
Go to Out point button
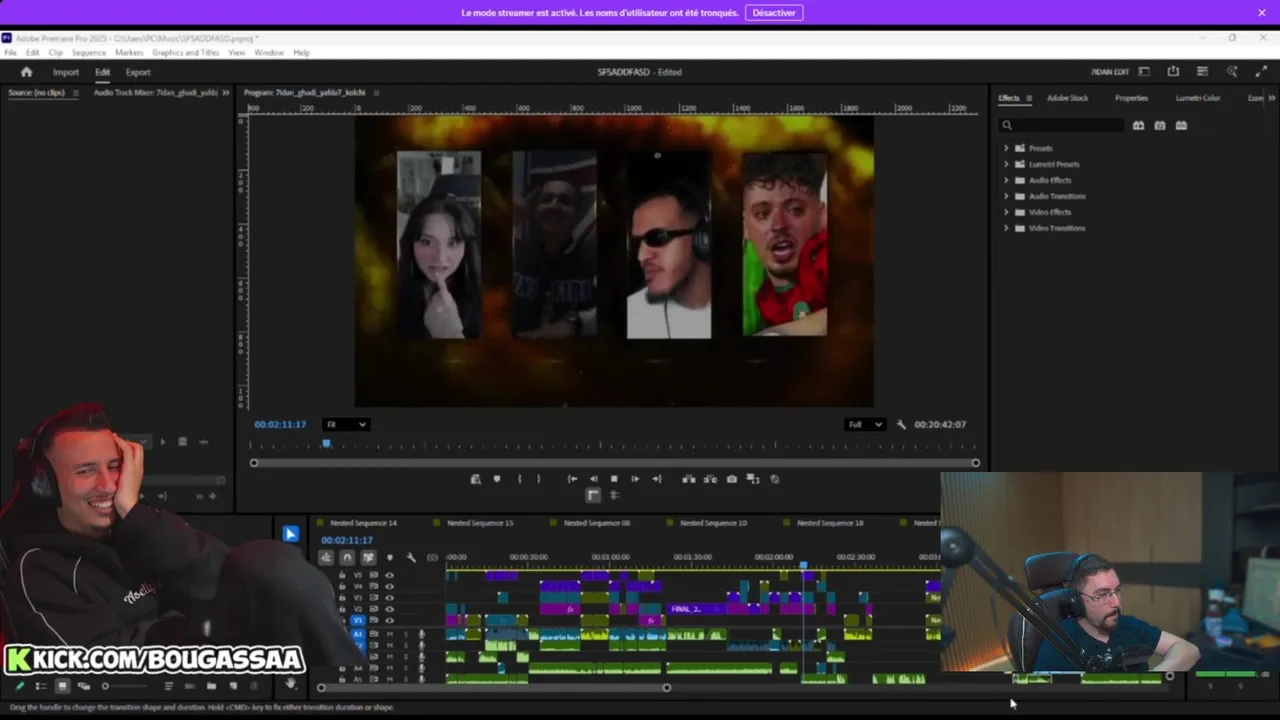(657, 479)
